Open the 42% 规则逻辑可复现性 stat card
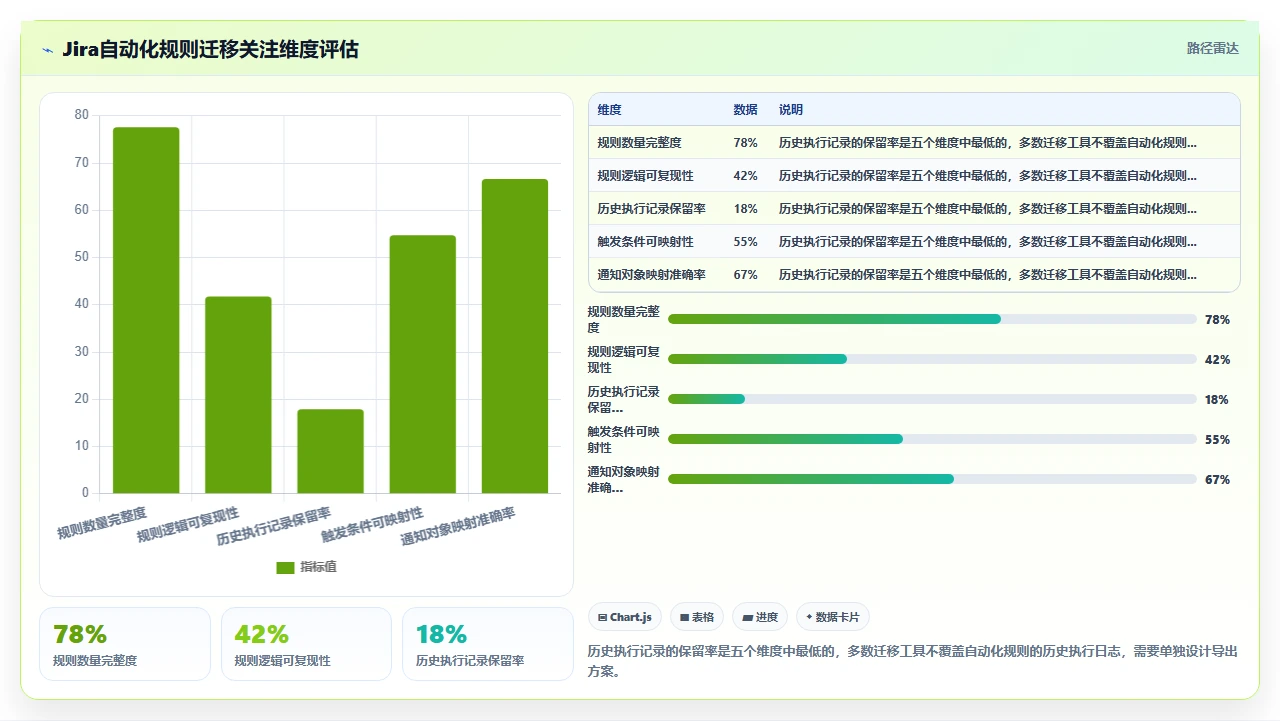 click(x=306, y=644)
